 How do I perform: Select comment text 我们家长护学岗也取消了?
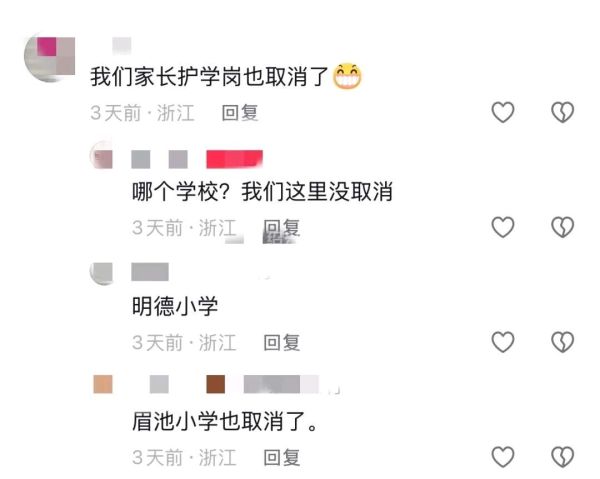click(x=210, y=77)
